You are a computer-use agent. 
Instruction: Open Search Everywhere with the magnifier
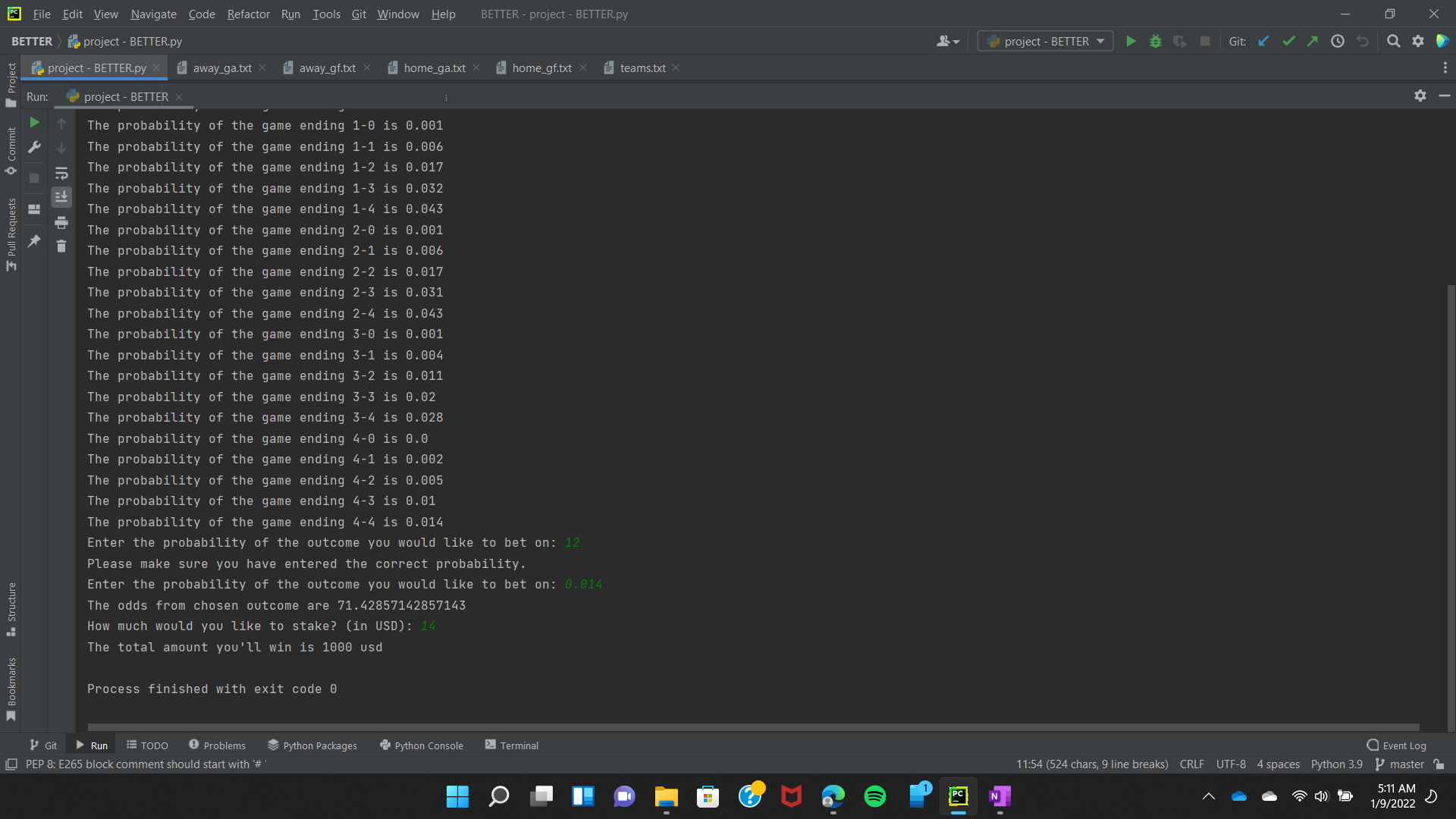click(1394, 41)
